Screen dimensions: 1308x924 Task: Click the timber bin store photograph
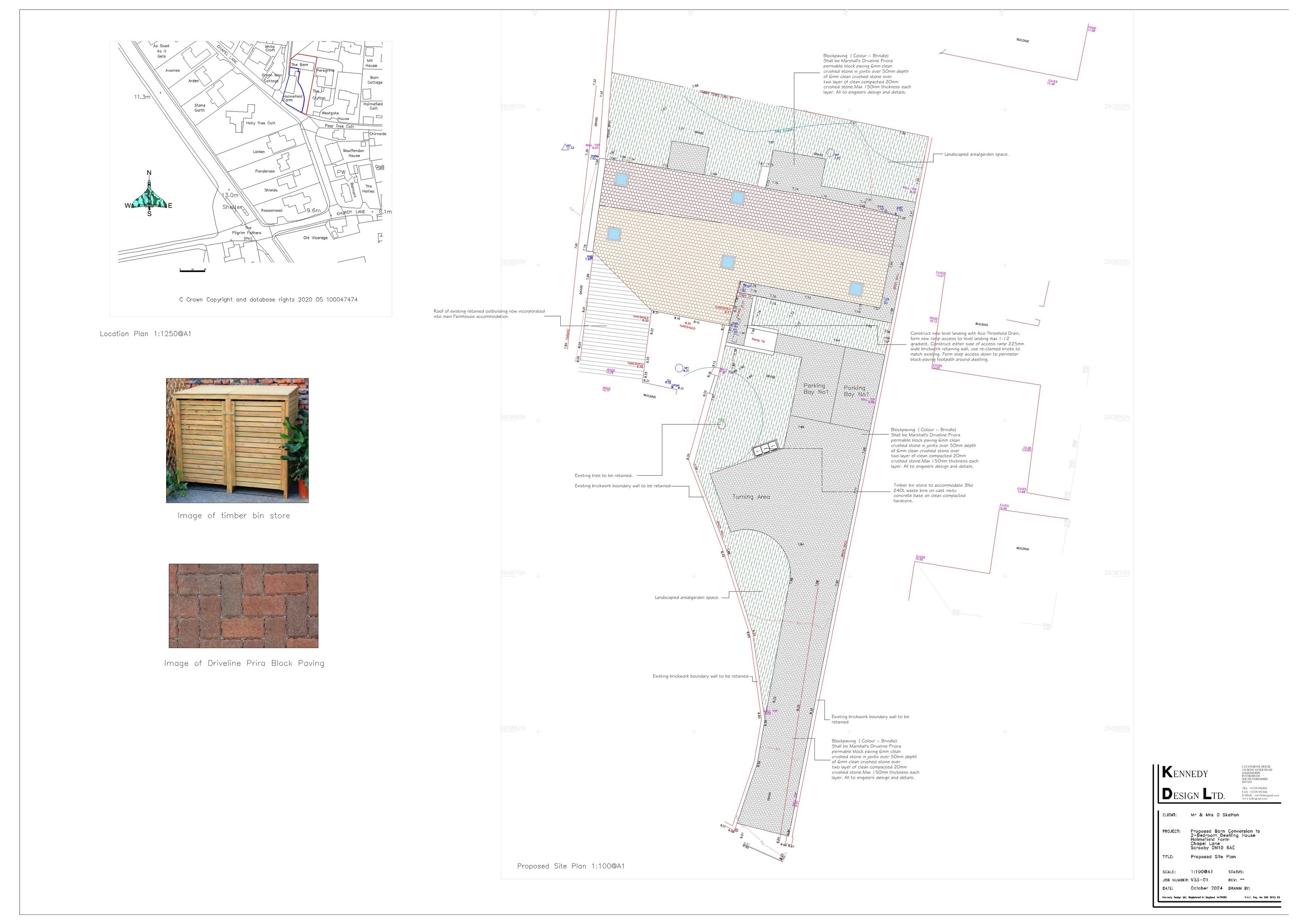click(x=237, y=440)
